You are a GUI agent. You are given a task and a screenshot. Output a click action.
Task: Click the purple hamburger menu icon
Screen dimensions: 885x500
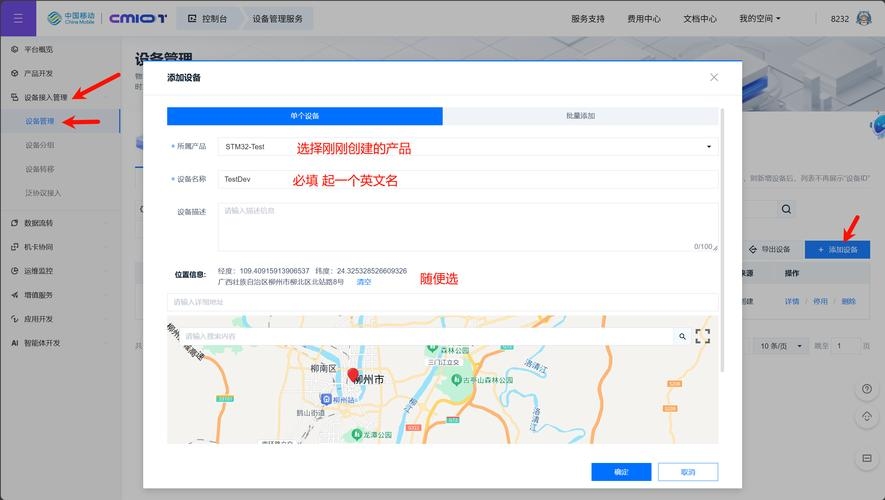pyautogui.click(x=18, y=18)
